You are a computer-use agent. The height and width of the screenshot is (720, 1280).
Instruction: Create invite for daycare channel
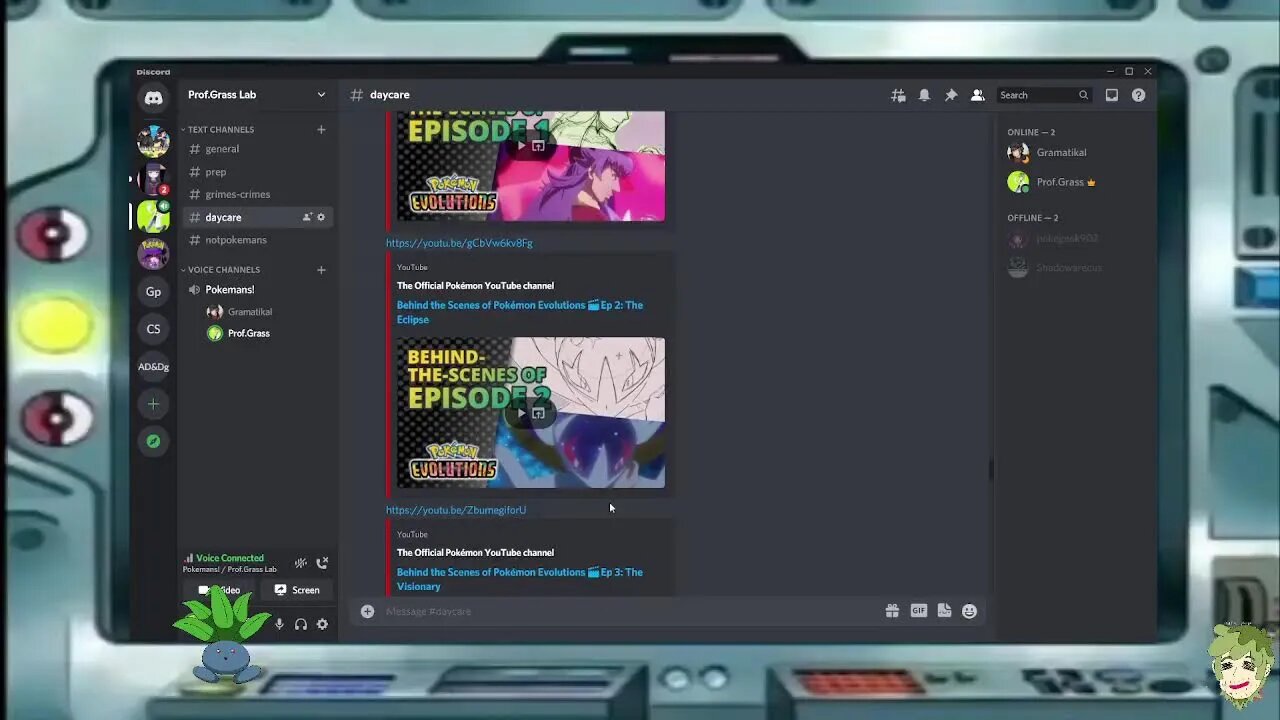pos(307,217)
